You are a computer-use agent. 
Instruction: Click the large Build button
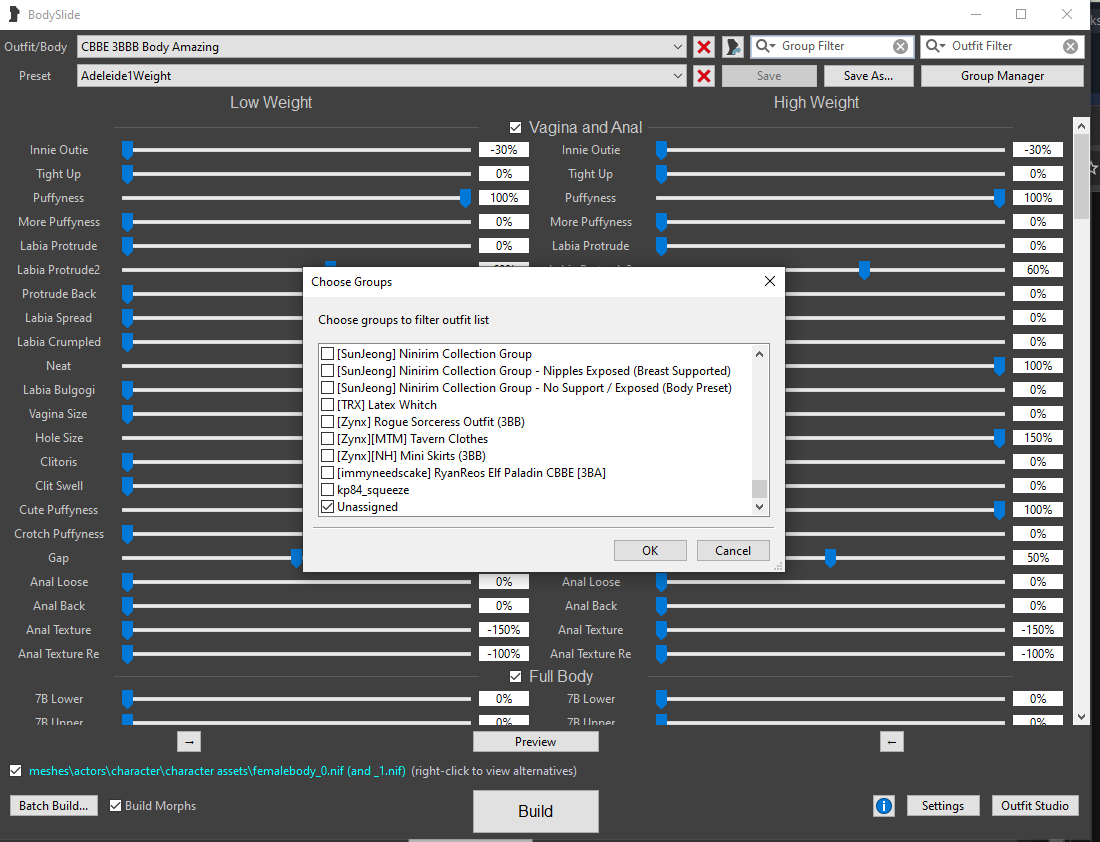tap(535, 811)
